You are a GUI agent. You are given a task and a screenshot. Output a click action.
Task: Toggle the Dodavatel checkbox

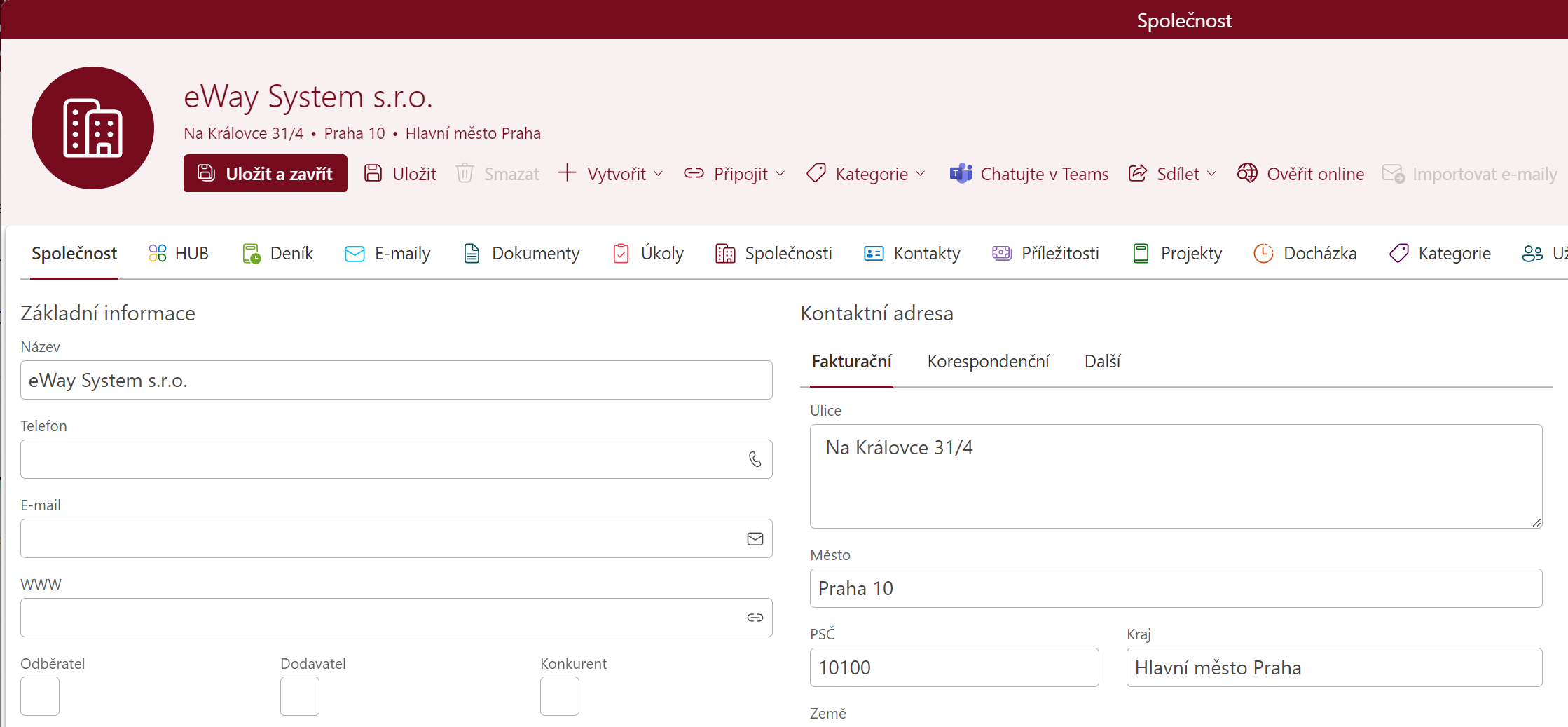(x=300, y=696)
